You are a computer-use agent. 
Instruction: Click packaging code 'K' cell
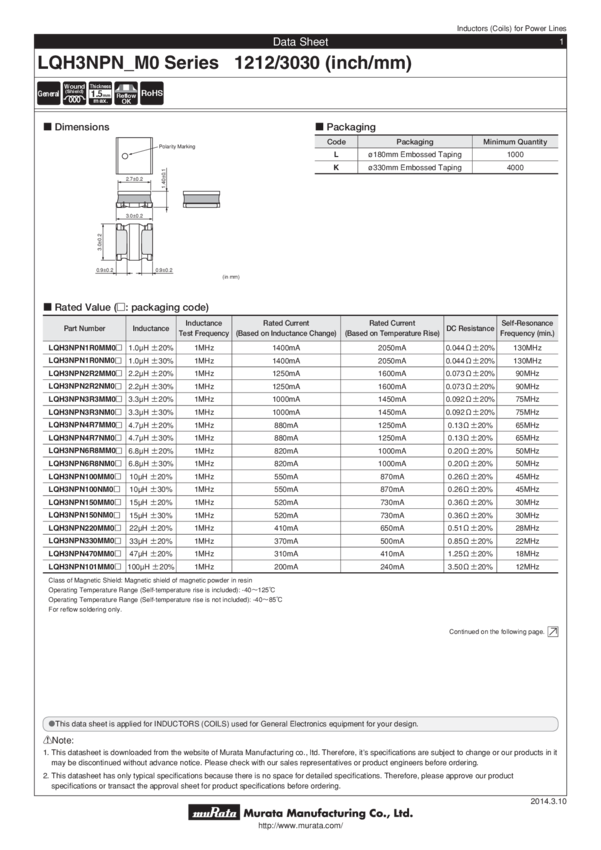point(336,168)
